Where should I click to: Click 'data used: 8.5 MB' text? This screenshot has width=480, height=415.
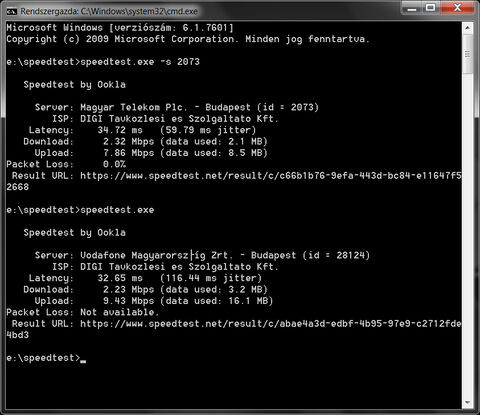point(214,153)
